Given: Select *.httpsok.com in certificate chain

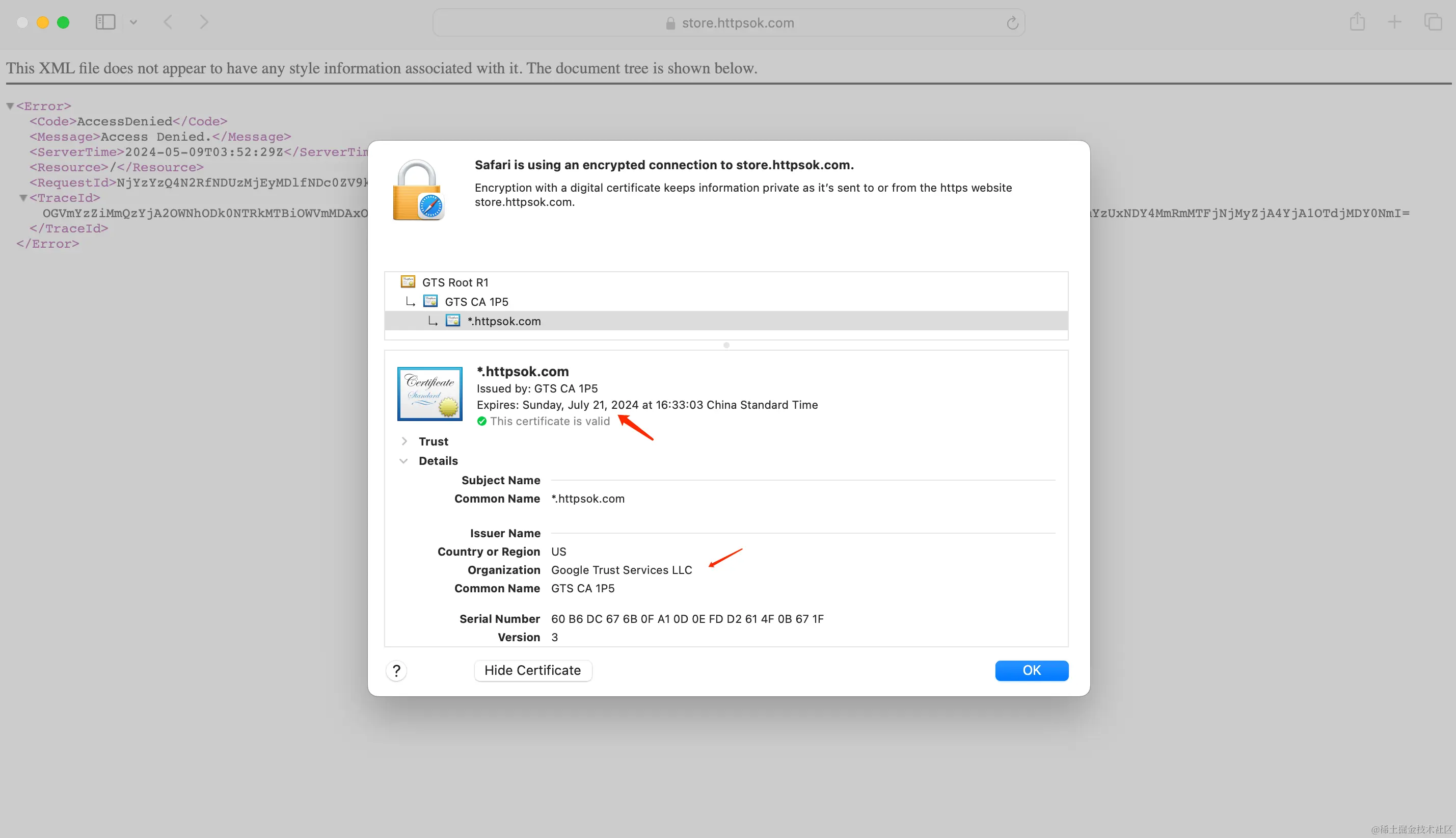Looking at the screenshot, I should tap(504, 321).
